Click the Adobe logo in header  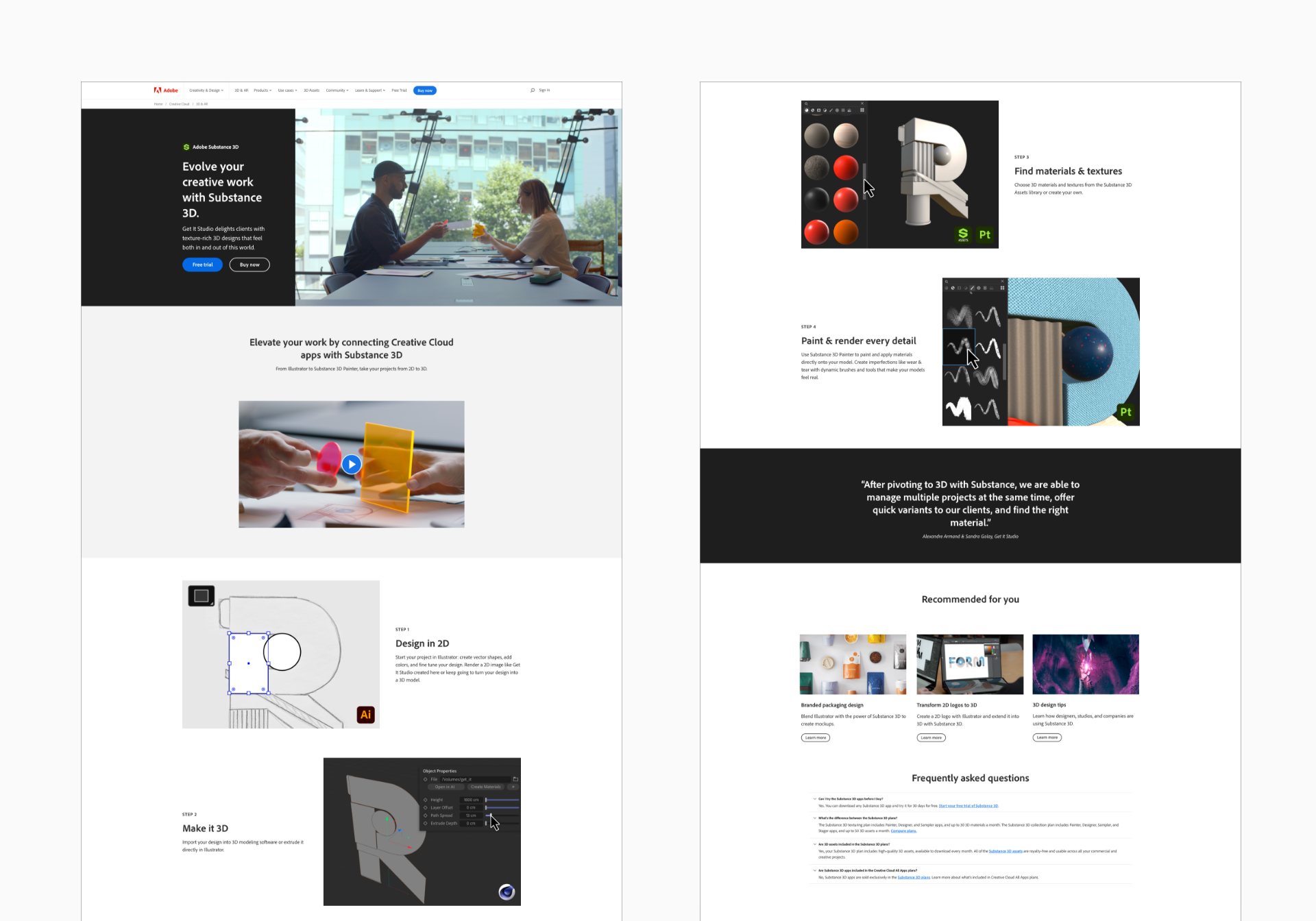(165, 90)
